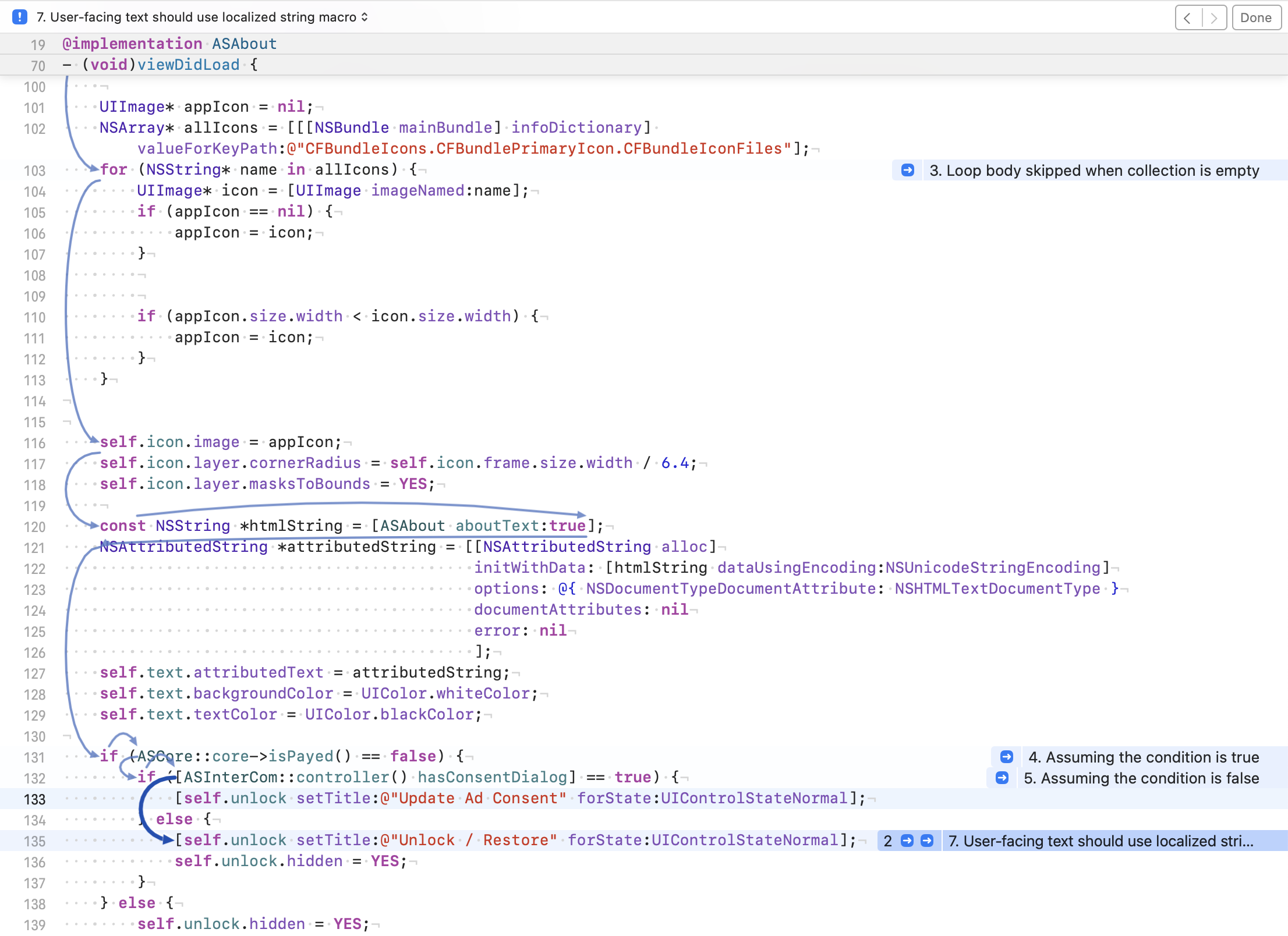
Task: Click 'masksToBounds' on line 118
Action: pyautogui.click(x=310, y=484)
